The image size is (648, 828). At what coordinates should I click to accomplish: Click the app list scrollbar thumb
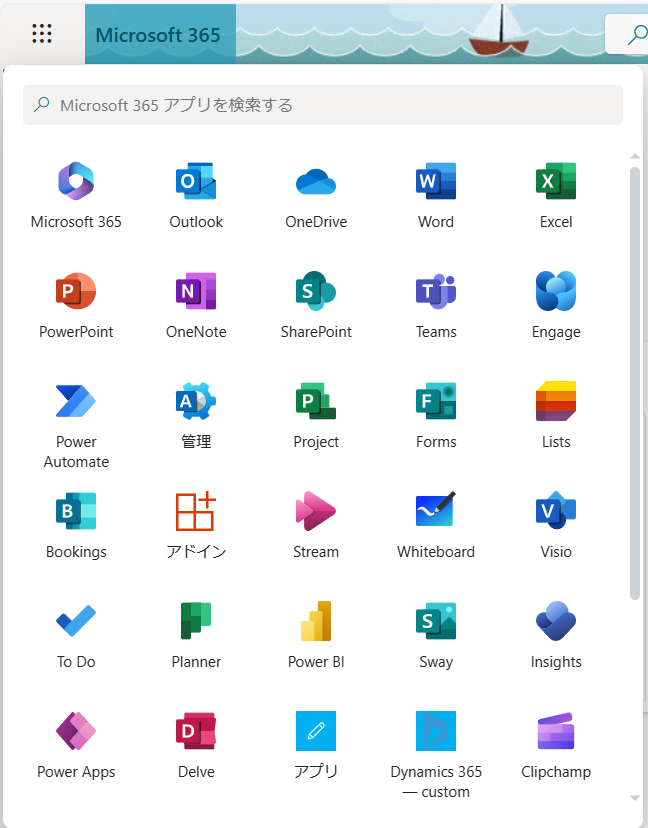point(635,383)
